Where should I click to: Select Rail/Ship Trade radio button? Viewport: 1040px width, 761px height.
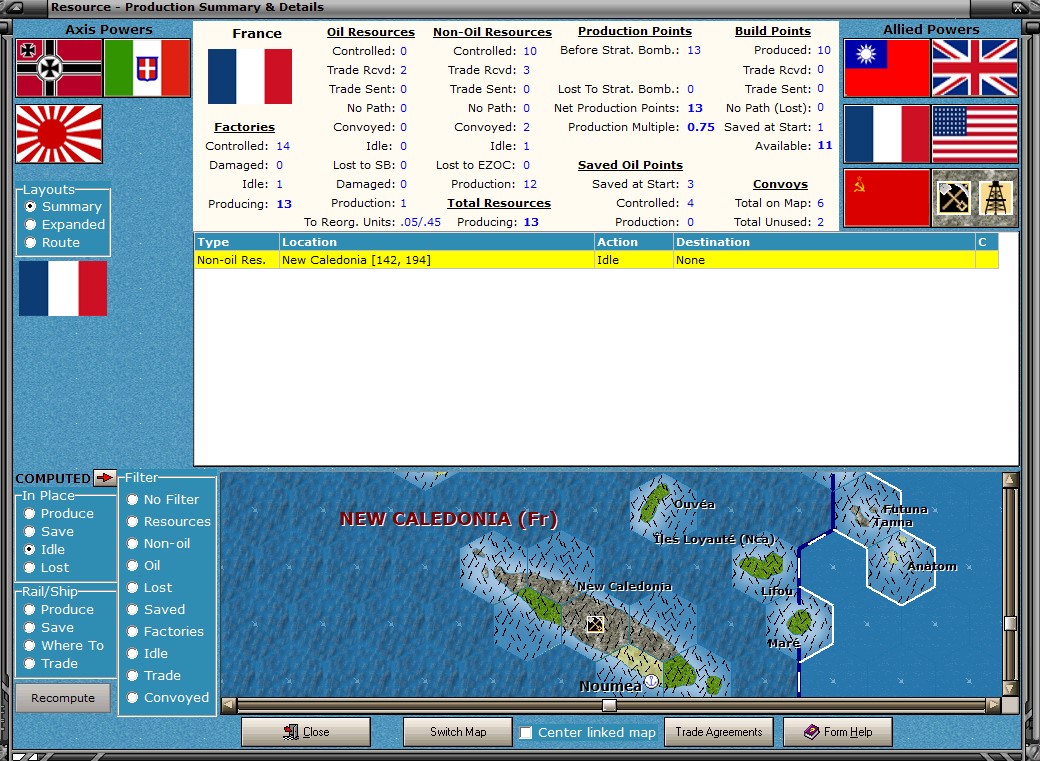tap(29, 663)
